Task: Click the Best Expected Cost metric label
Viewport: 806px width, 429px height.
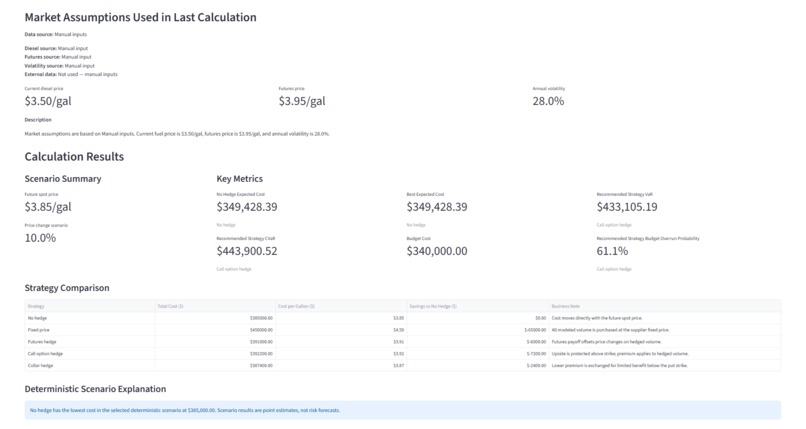Action: 425,194
